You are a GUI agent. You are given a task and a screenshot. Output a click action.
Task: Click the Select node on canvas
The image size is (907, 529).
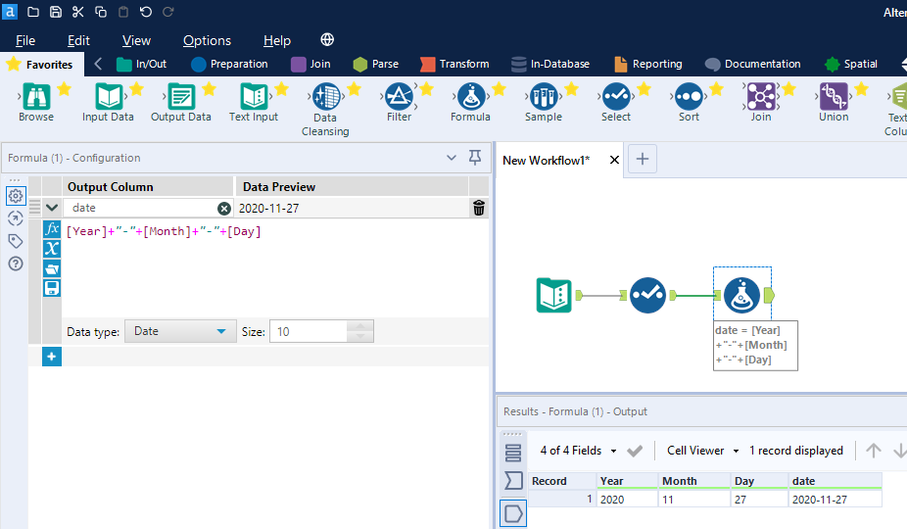[647, 295]
